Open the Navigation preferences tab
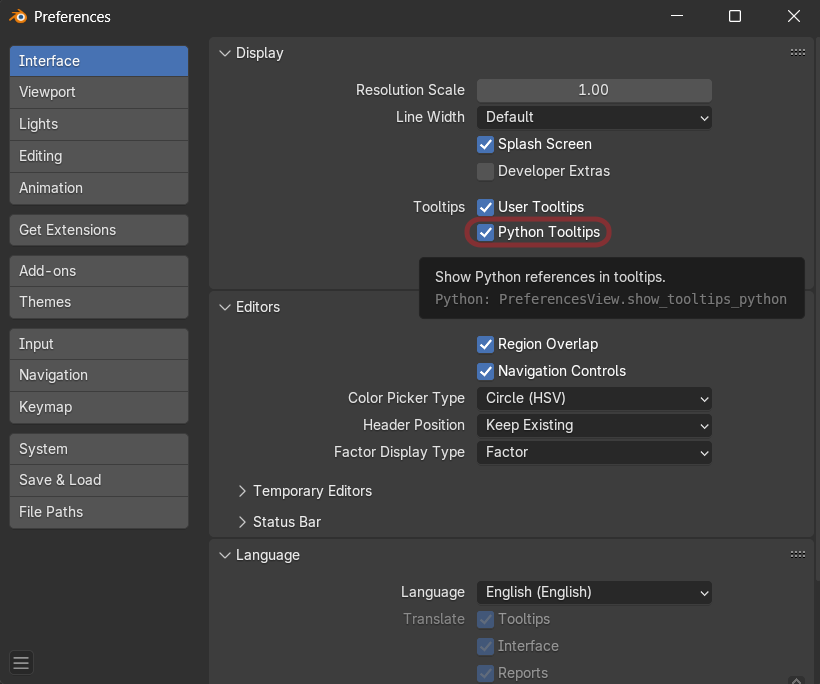The image size is (820, 684). (99, 375)
